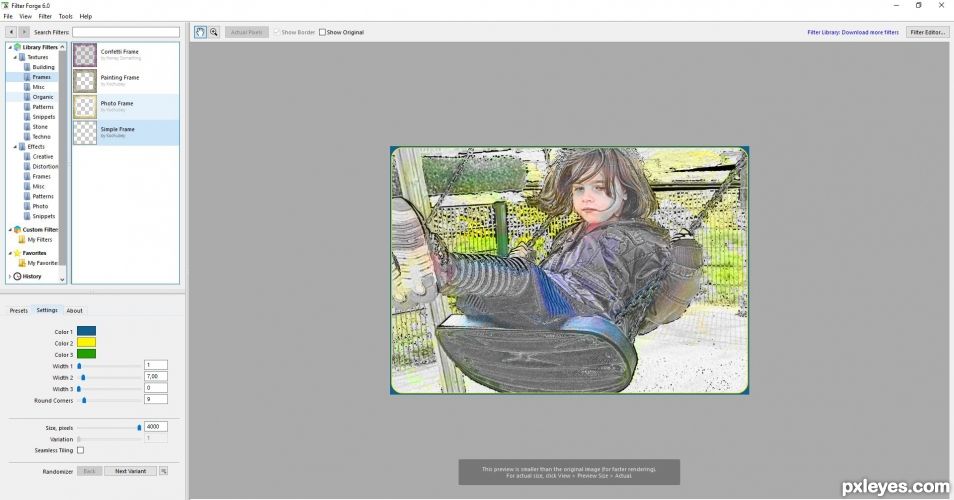Open the Filter Editor button
The image size is (954, 500).
click(x=927, y=32)
